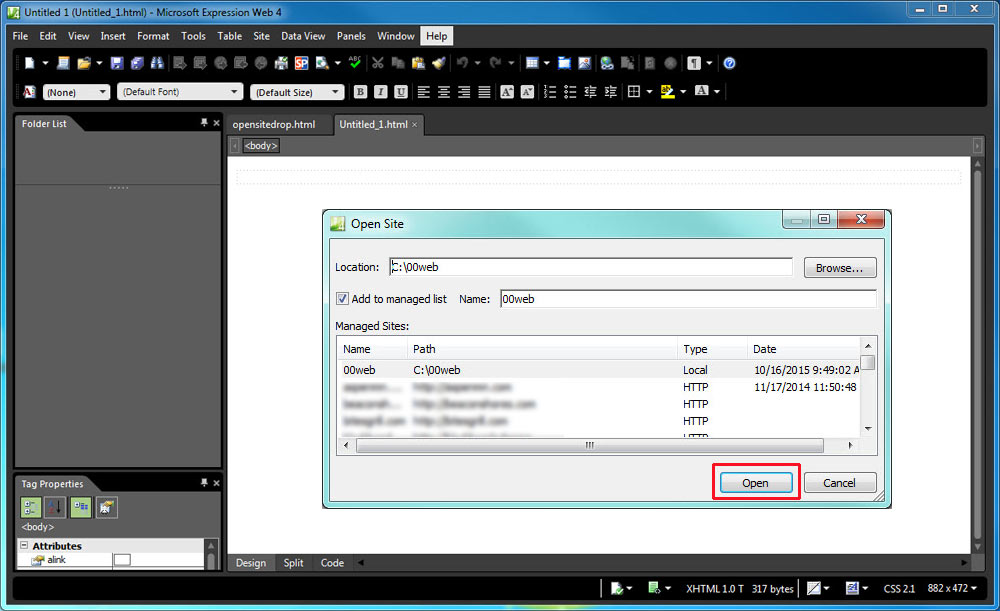Toggle Bold formatting button

[x=360, y=92]
